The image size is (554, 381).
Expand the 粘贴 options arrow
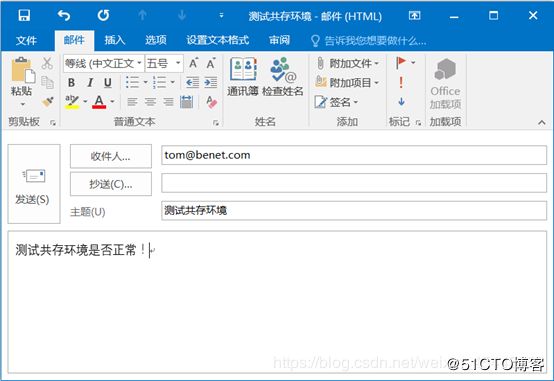click(x=23, y=104)
